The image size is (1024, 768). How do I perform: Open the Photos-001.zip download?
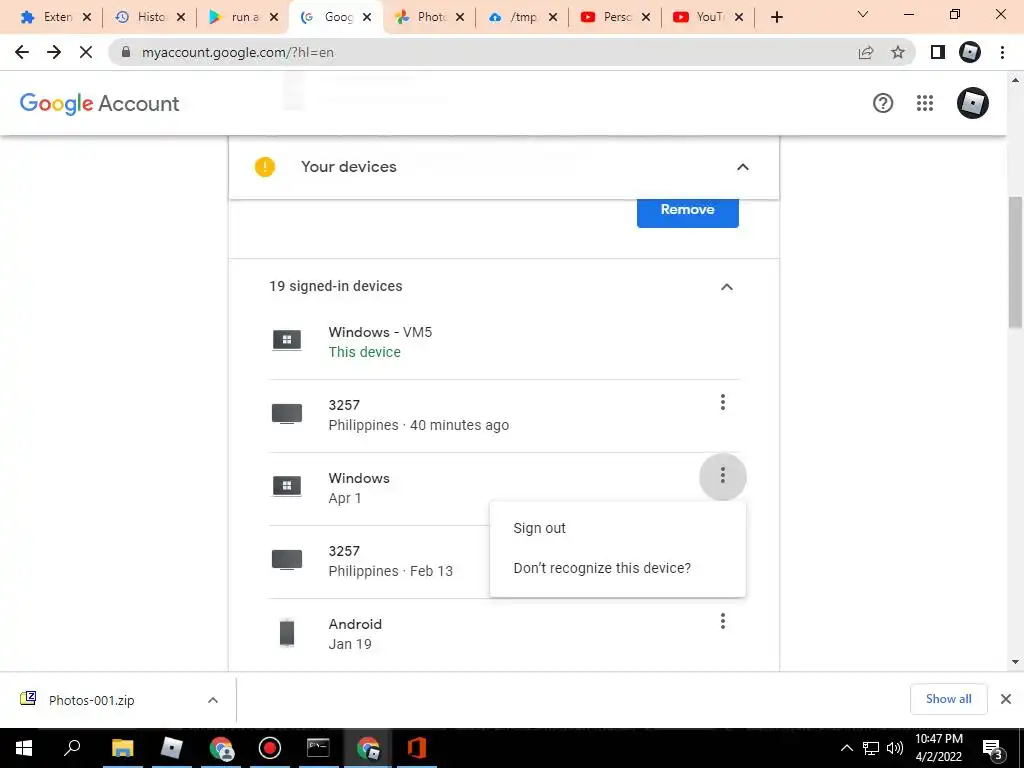91,700
